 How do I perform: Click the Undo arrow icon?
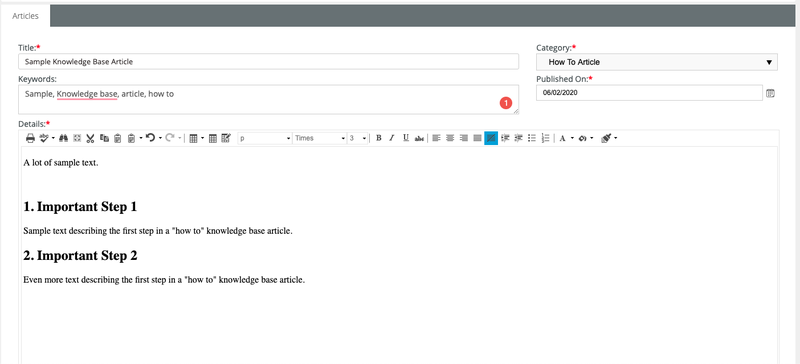(150, 138)
